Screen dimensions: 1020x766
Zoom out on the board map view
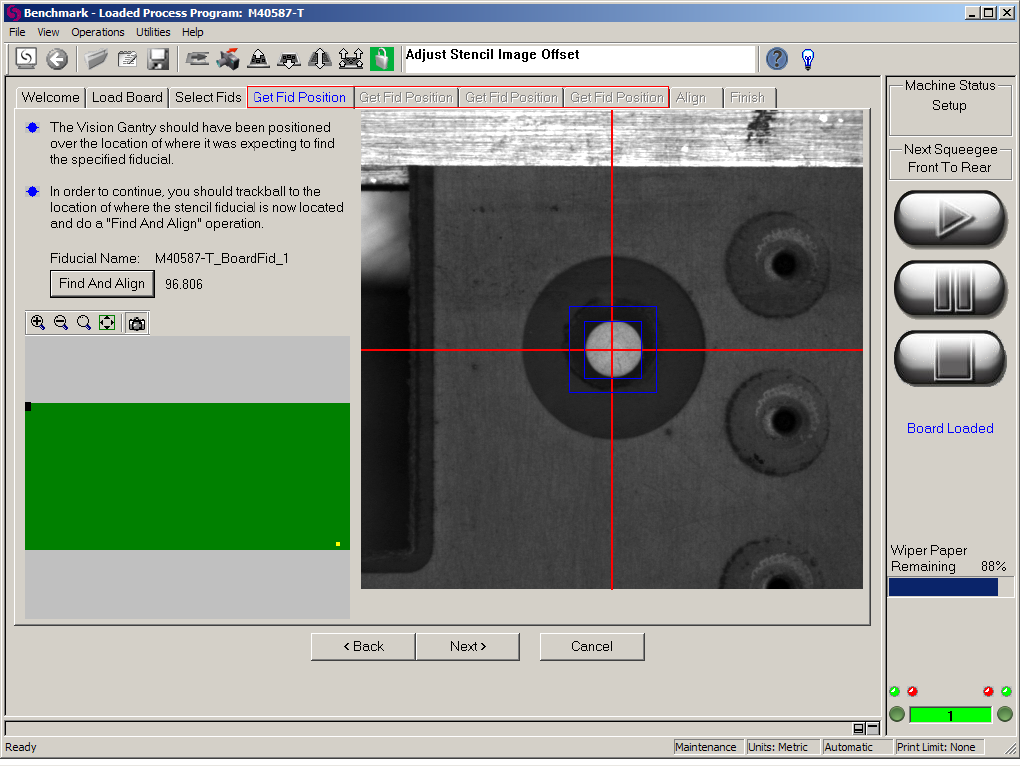click(61, 323)
